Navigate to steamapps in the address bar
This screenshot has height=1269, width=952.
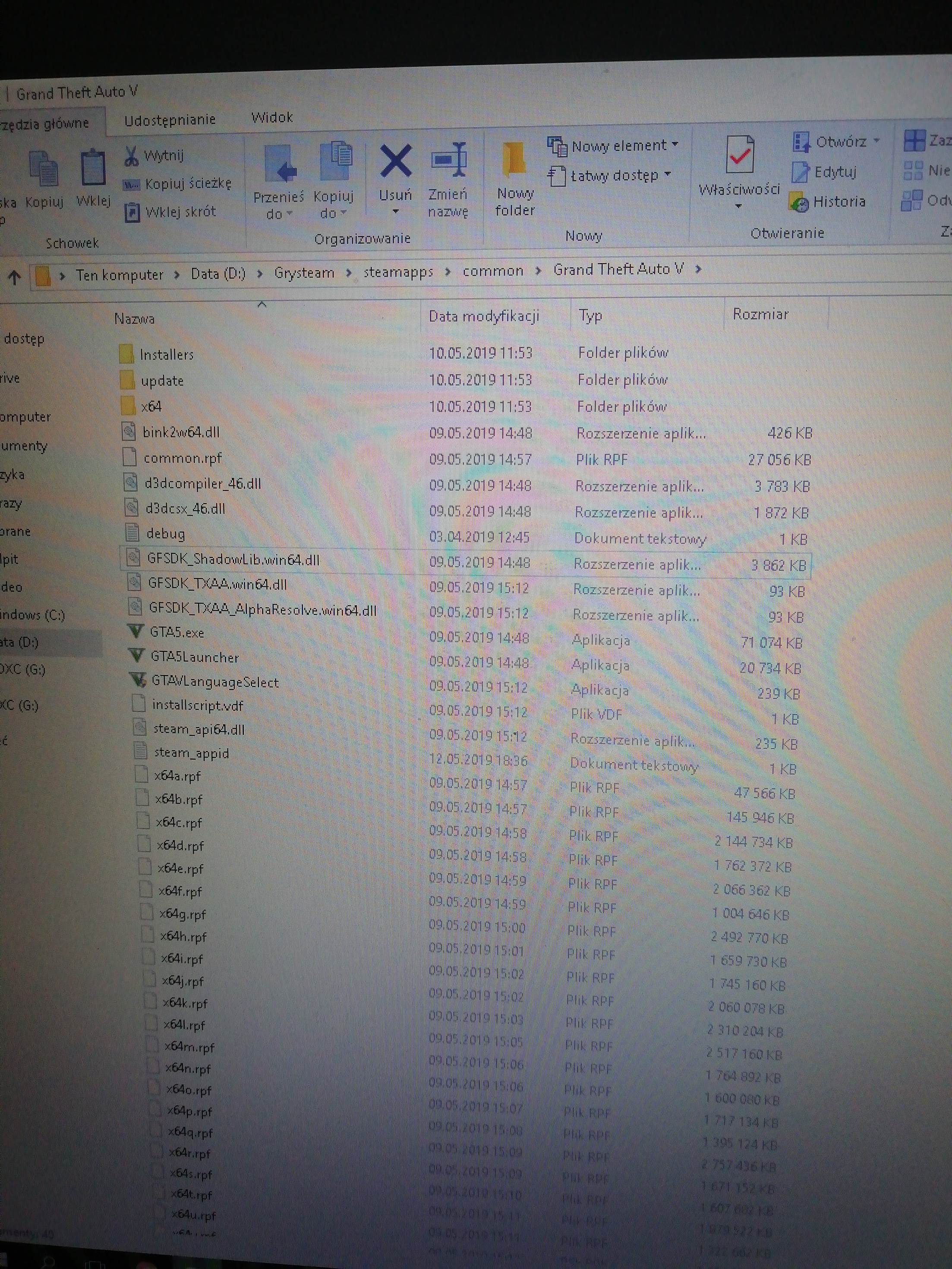(x=398, y=272)
